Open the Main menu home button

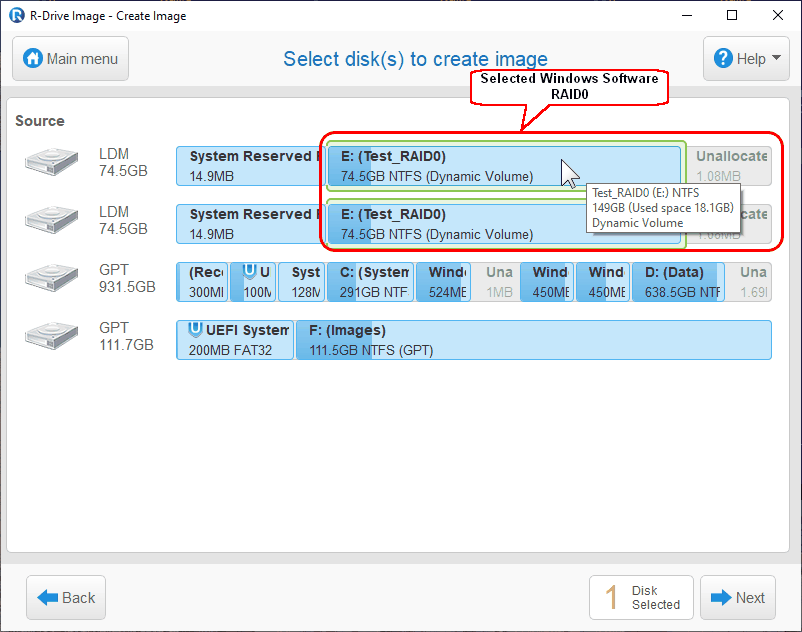click(x=71, y=59)
